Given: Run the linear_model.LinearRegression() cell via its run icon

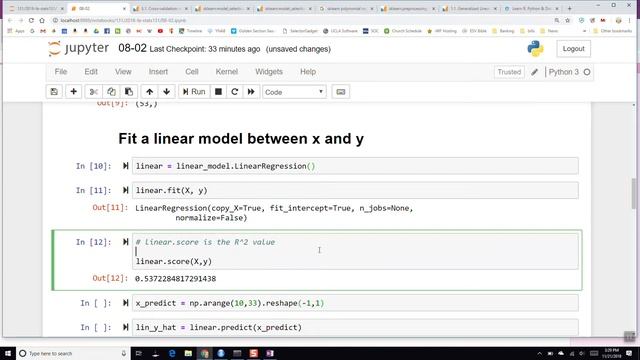Looking at the screenshot, I should [x=125, y=166].
